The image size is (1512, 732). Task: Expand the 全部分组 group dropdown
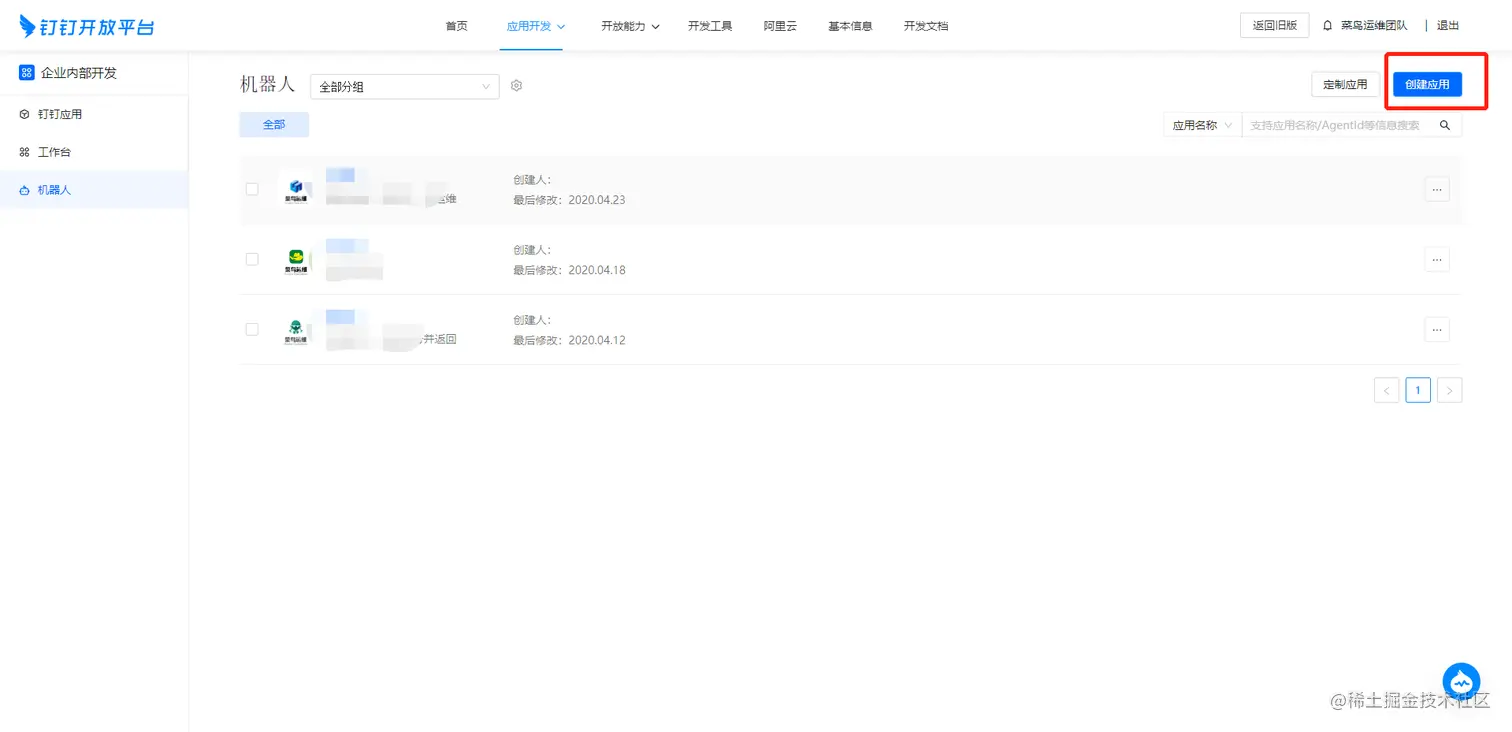[x=405, y=87]
